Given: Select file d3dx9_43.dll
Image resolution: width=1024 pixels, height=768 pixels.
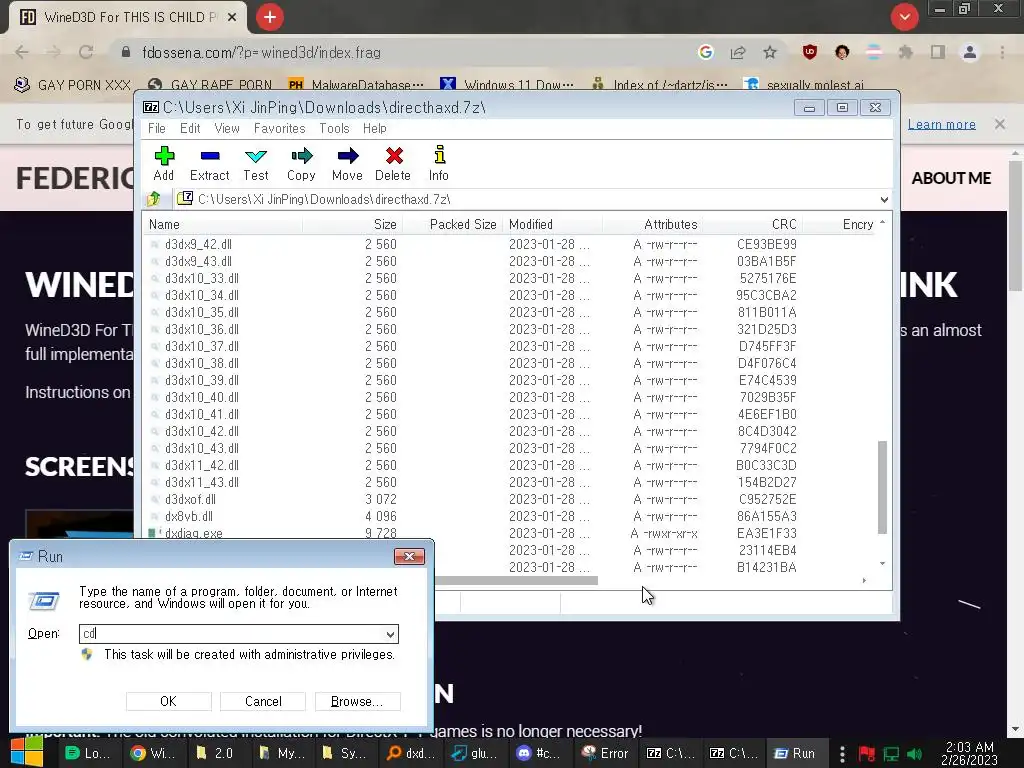Looking at the screenshot, I should click(198, 261).
